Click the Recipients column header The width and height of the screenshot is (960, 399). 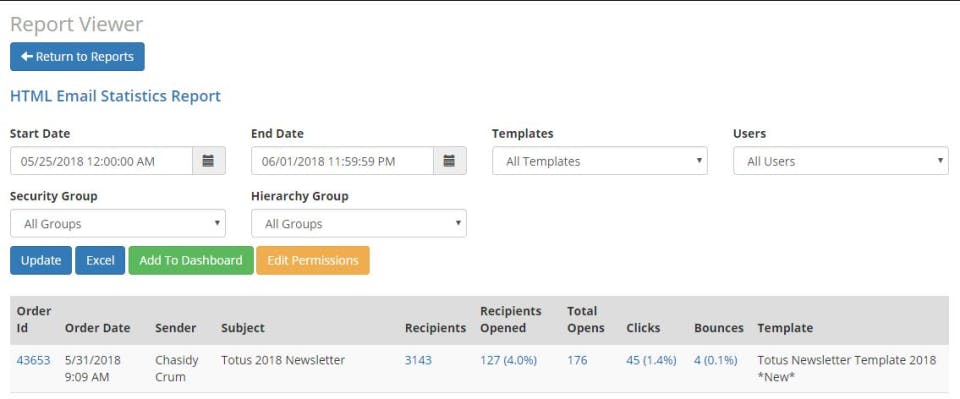coord(435,328)
